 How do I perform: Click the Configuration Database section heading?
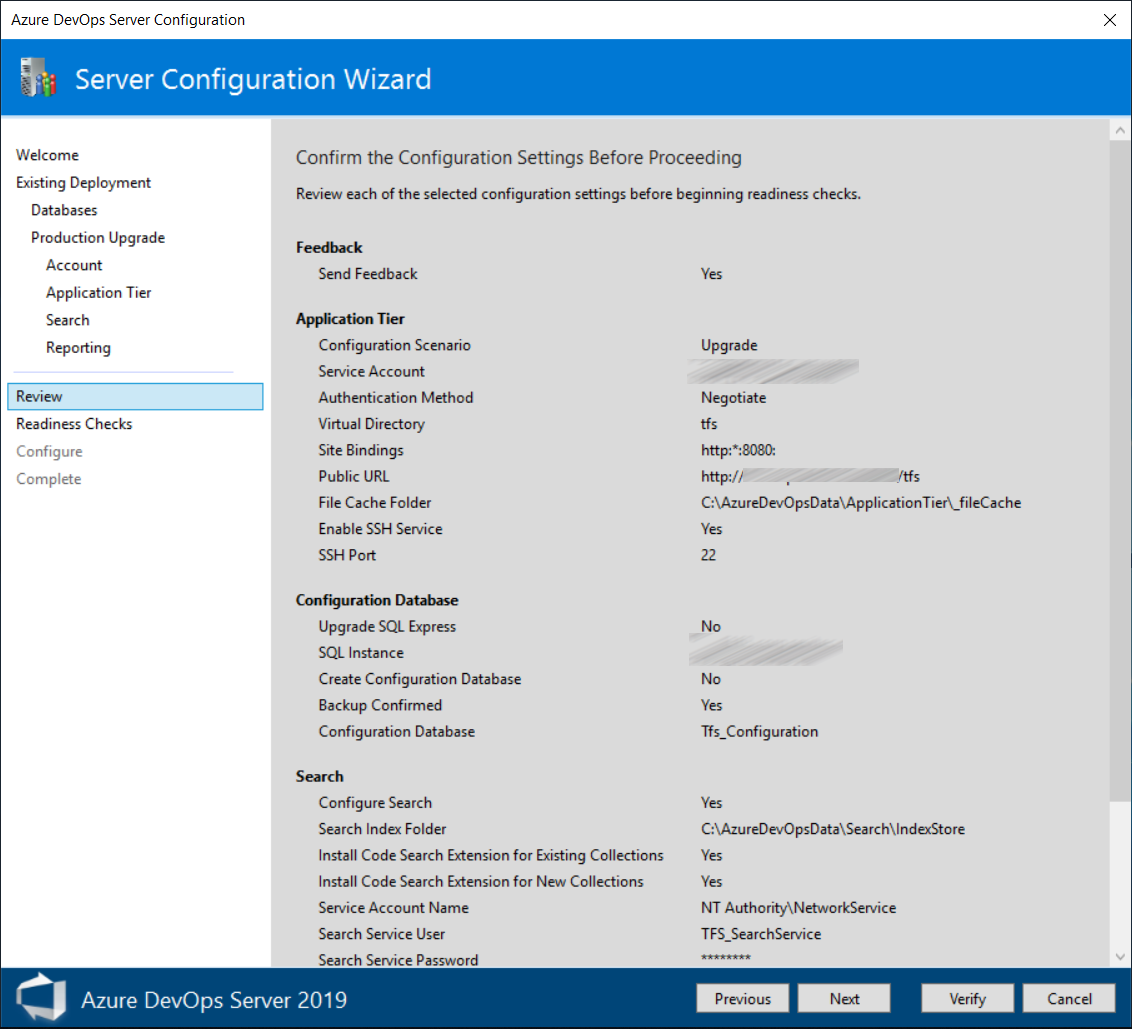pos(377,601)
